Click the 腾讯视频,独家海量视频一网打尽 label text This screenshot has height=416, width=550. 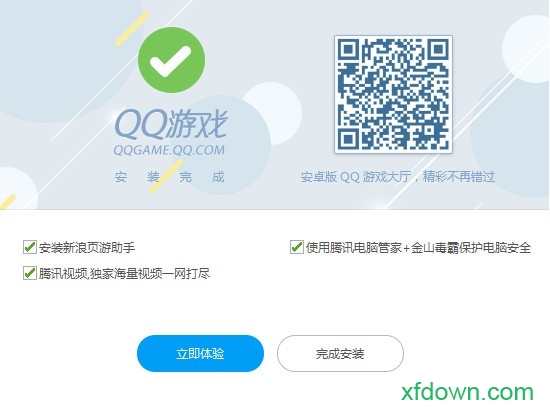[x=124, y=274]
